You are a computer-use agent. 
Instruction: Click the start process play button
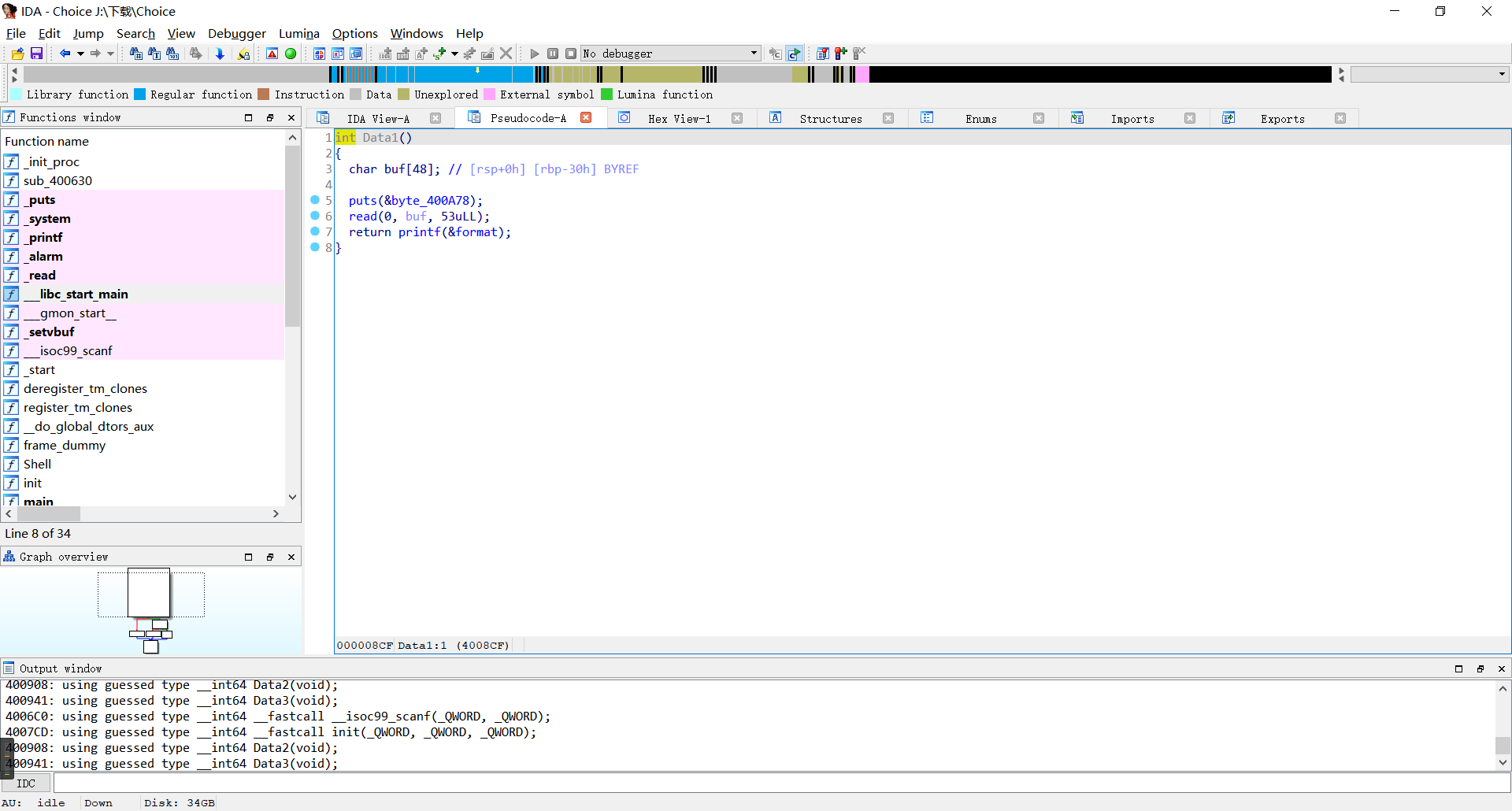coord(535,54)
